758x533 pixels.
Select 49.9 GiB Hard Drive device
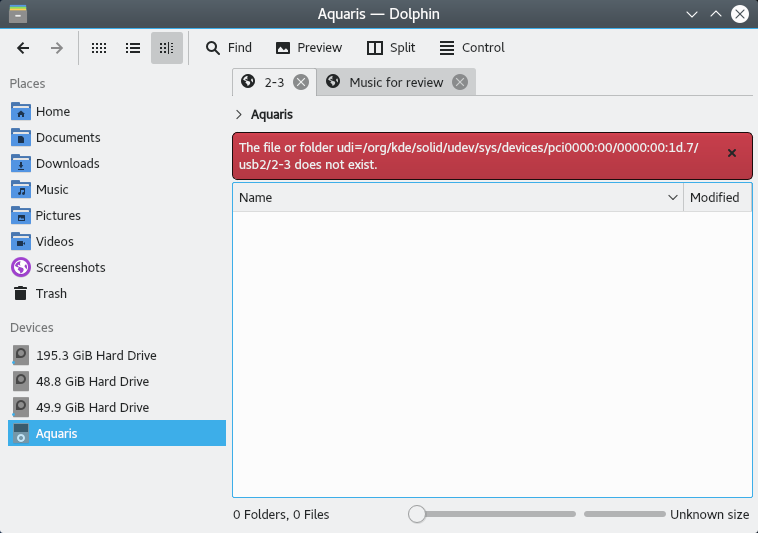point(117,408)
